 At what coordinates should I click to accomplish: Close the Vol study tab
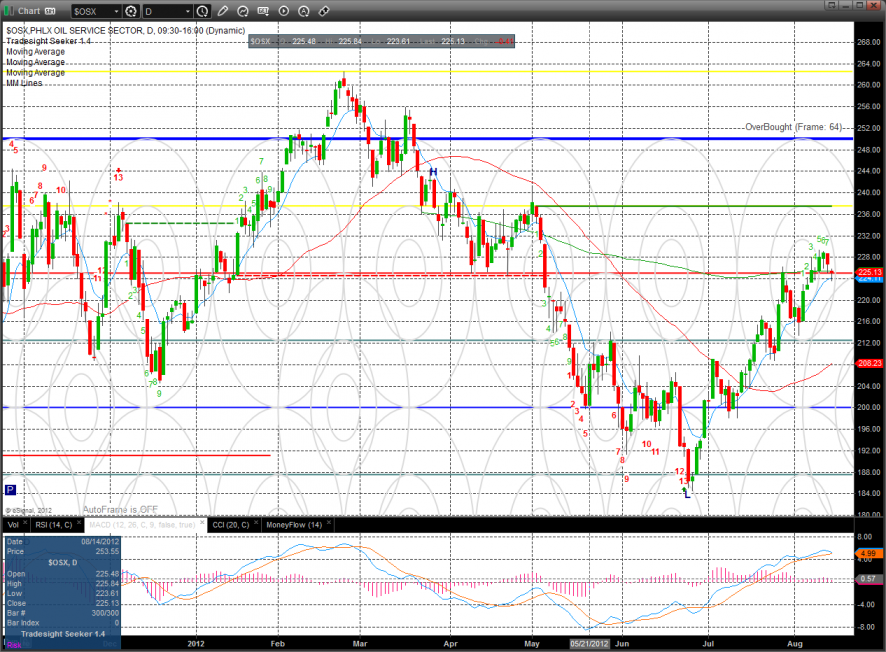point(25,523)
